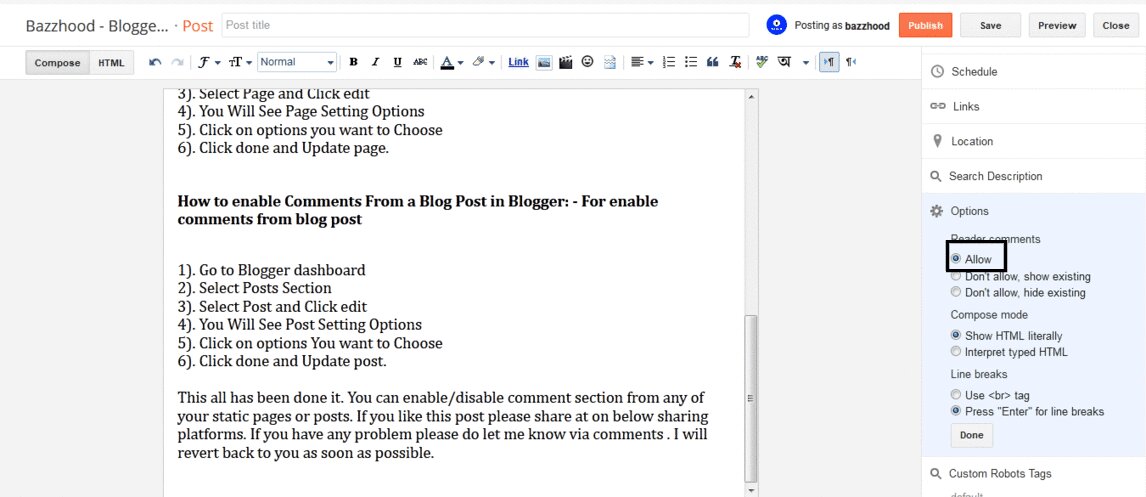Insert an image into the post

543,62
